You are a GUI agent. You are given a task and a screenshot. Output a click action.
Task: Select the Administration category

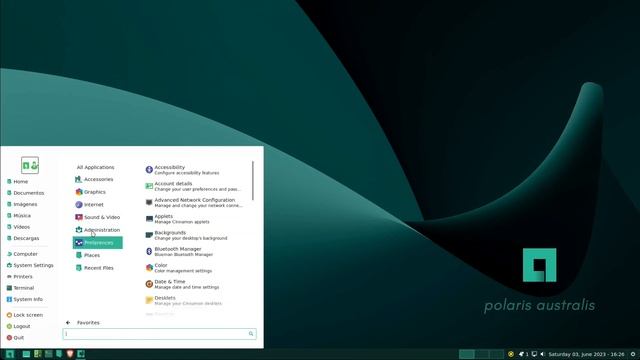coord(98,230)
